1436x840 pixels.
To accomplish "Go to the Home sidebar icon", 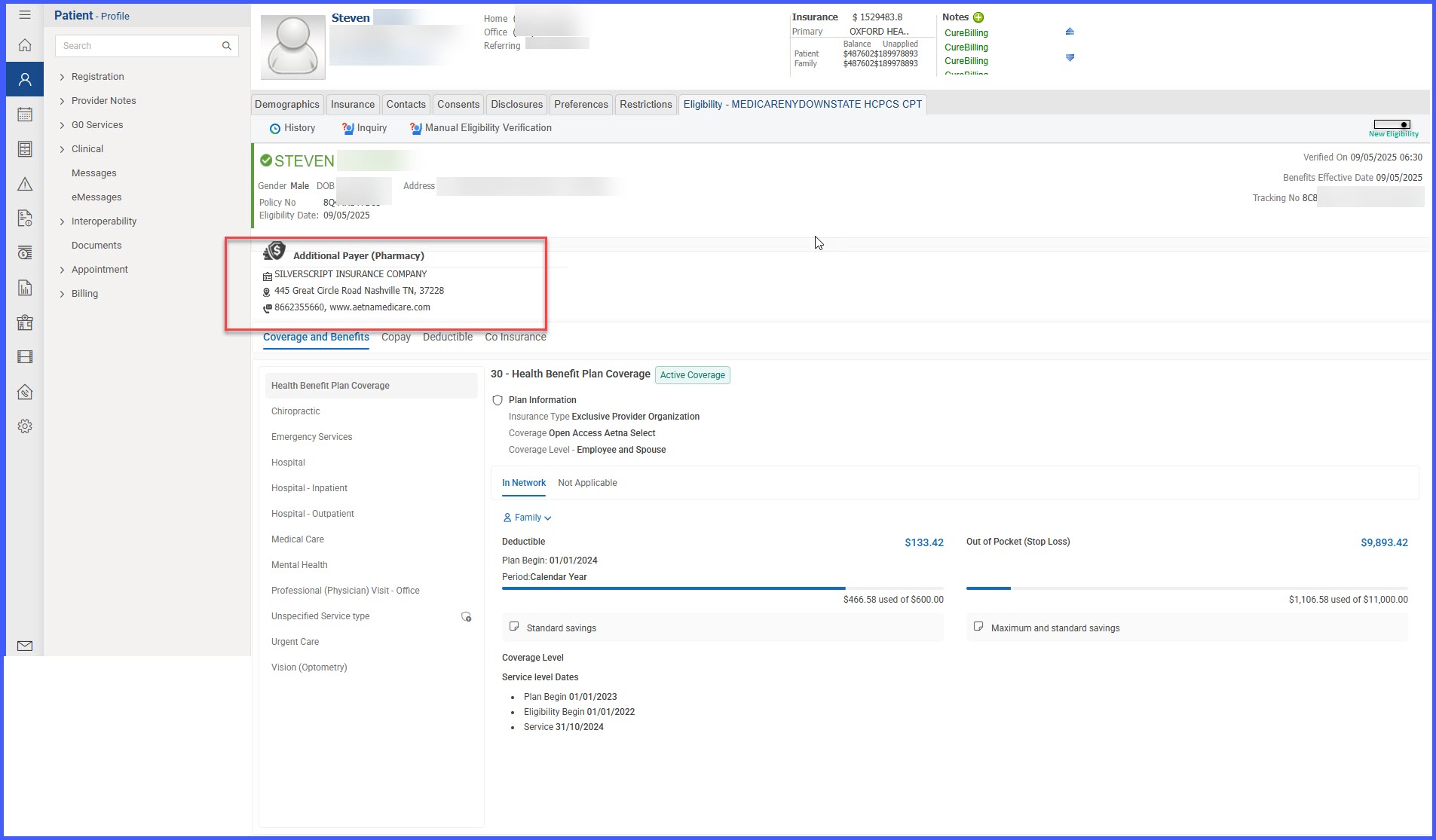I will pos(25,45).
